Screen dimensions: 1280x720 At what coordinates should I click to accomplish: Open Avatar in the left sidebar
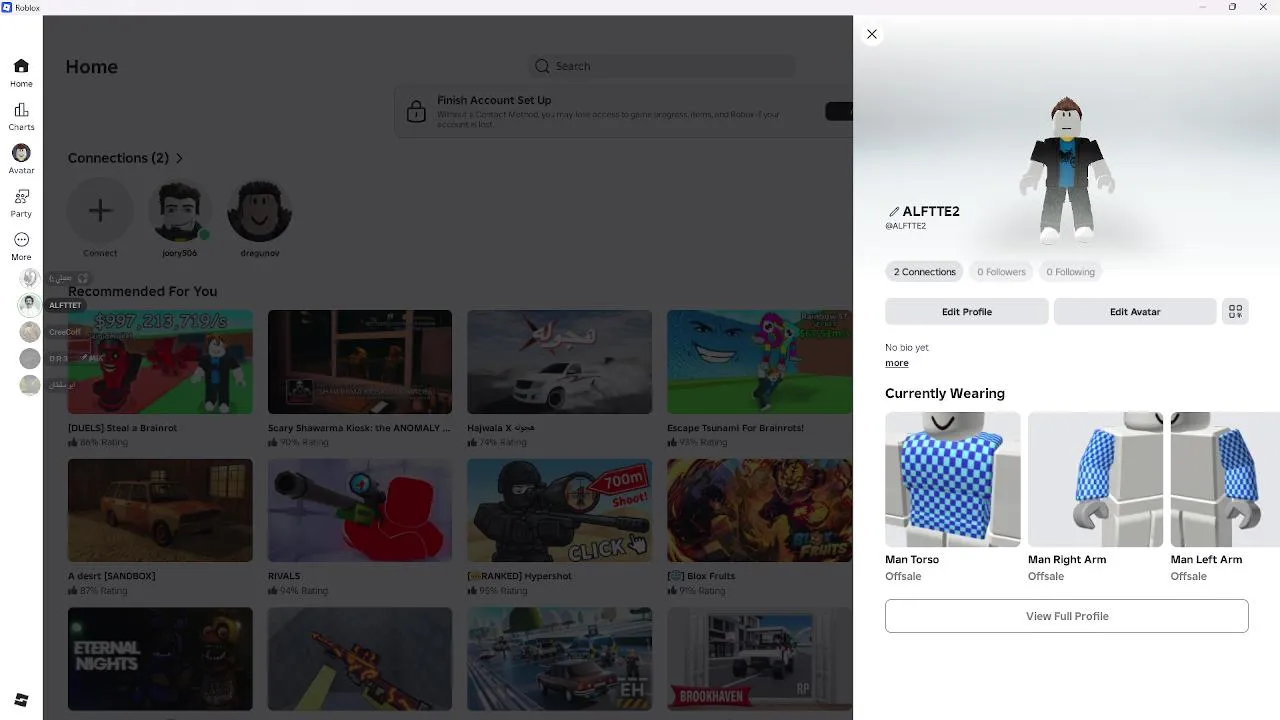tap(21, 160)
